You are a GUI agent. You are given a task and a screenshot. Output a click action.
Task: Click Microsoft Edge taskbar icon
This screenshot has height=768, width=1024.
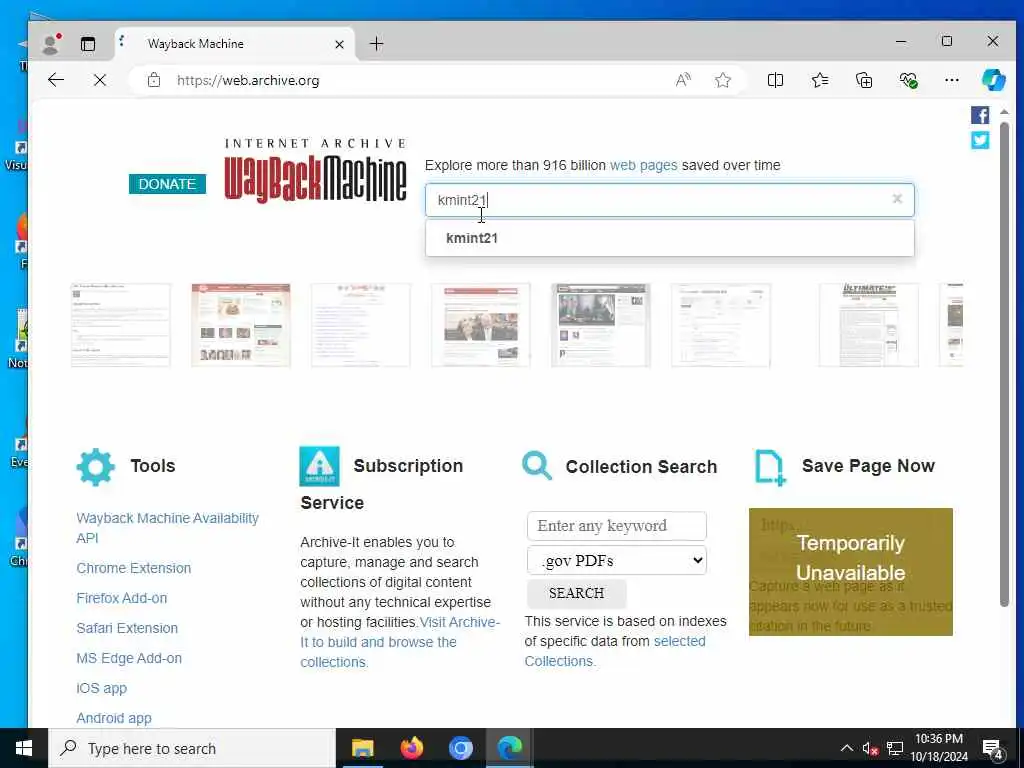(x=509, y=748)
